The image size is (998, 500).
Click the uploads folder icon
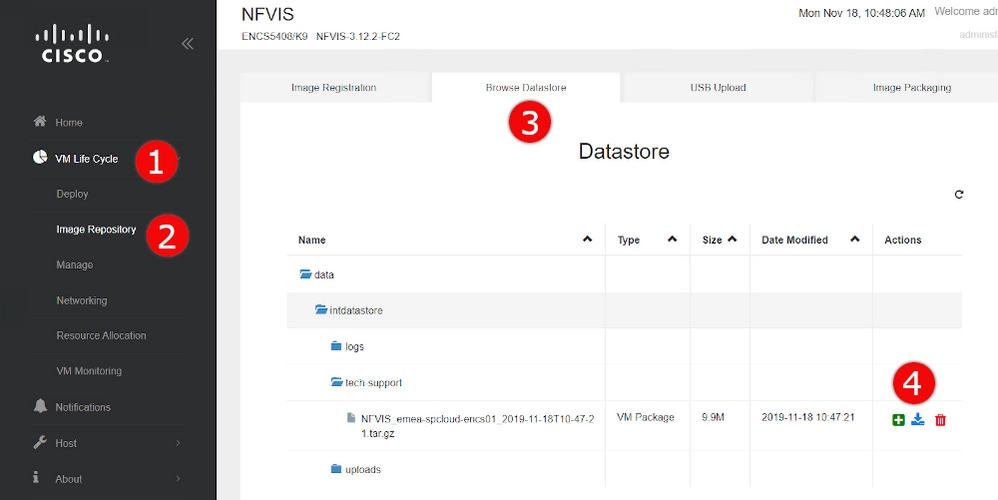click(x=337, y=469)
